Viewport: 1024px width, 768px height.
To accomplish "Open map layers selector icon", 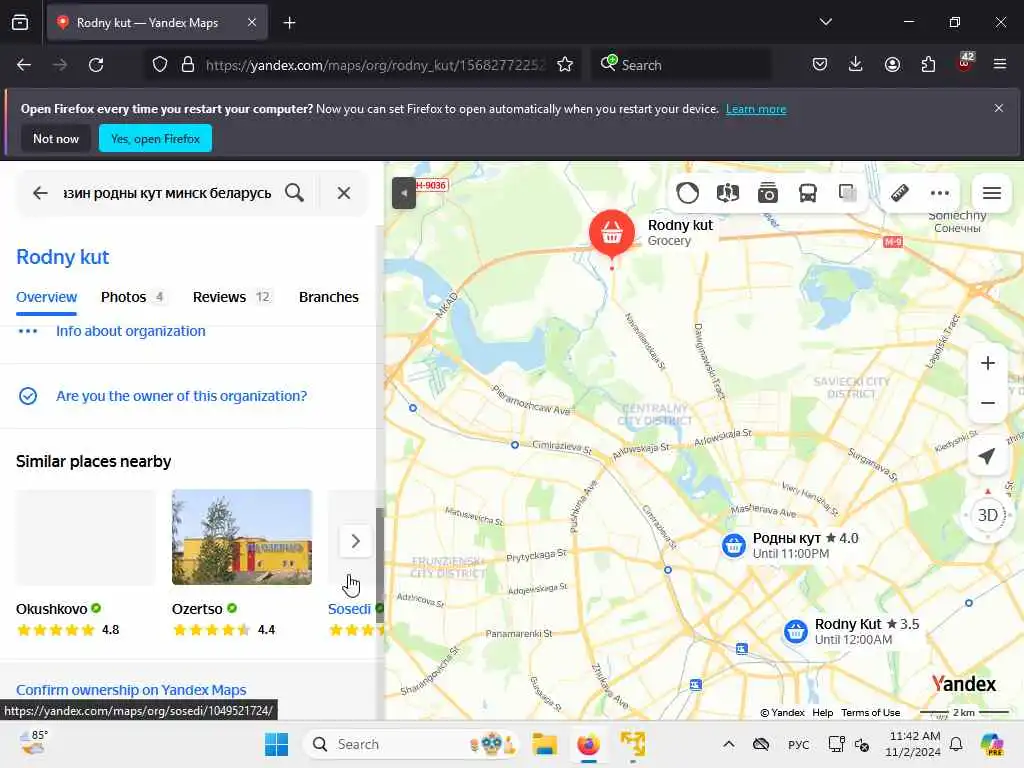I will (x=728, y=193).
